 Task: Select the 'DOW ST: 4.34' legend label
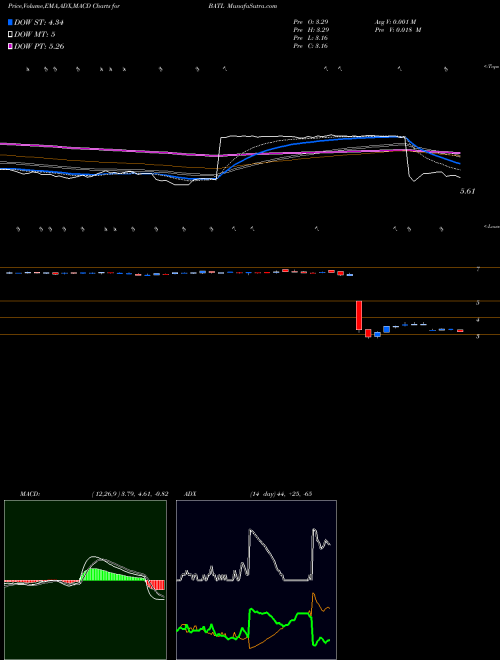tap(39, 22)
